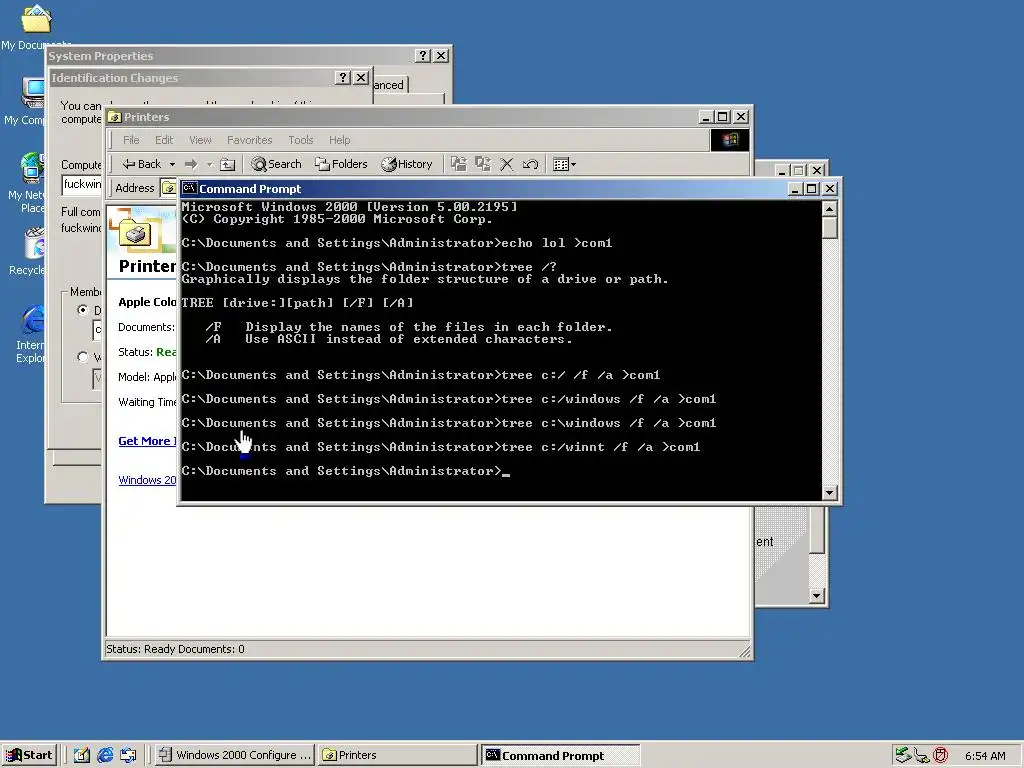This screenshot has height=768, width=1024.
Task: Click the Command Prompt title bar icon
Action: point(189,188)
